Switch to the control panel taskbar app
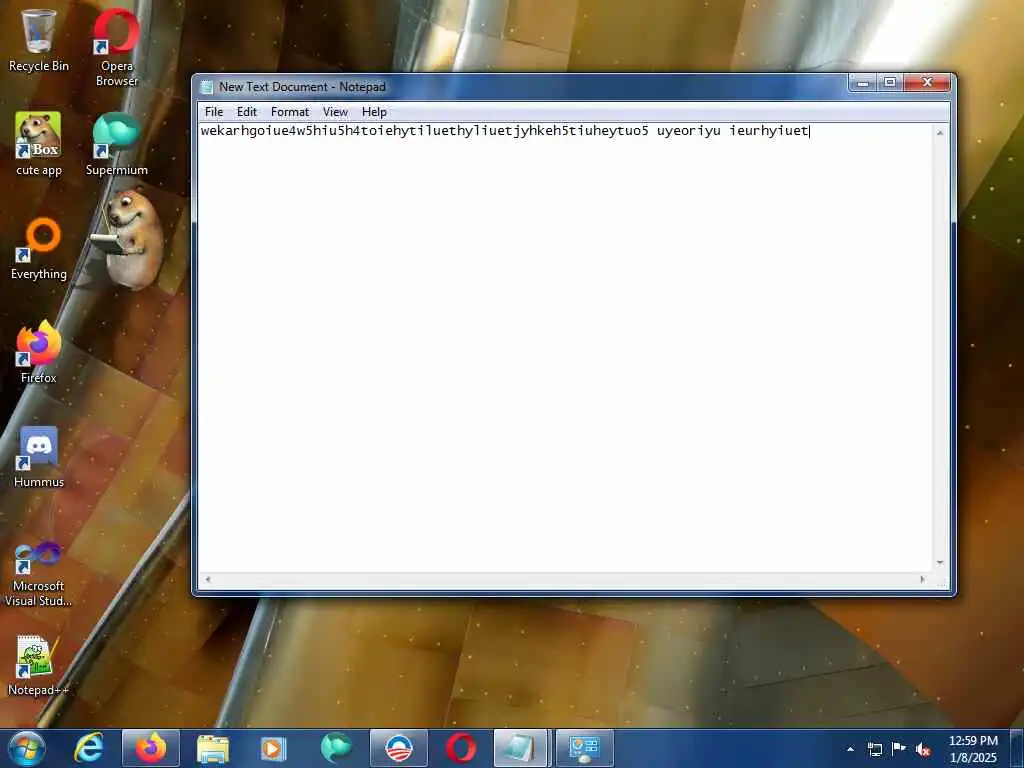This screenshot has height=768, width=1024. pyautogui.click(x=584, y=748)
